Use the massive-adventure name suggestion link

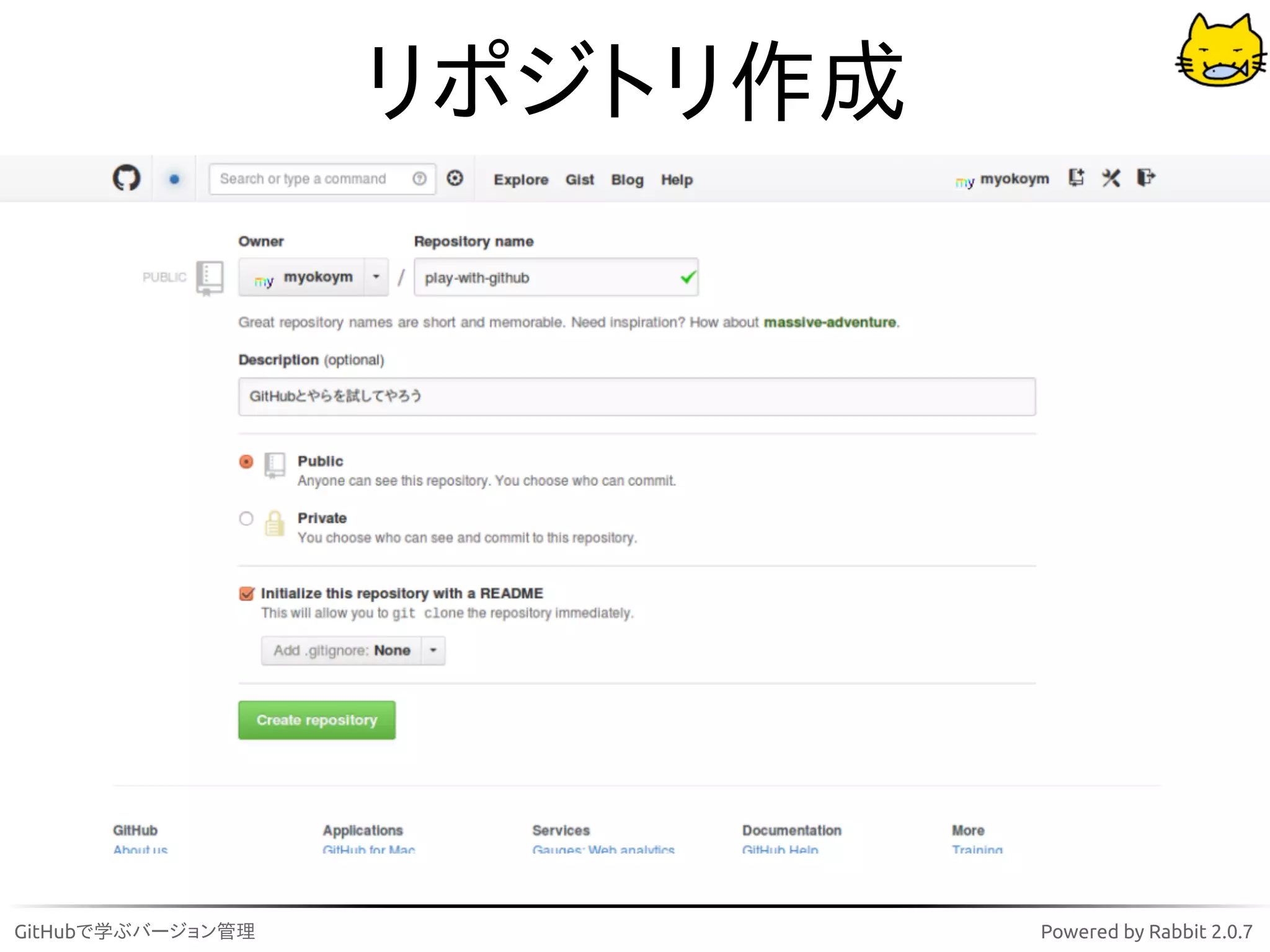click(x=830, y=322)
